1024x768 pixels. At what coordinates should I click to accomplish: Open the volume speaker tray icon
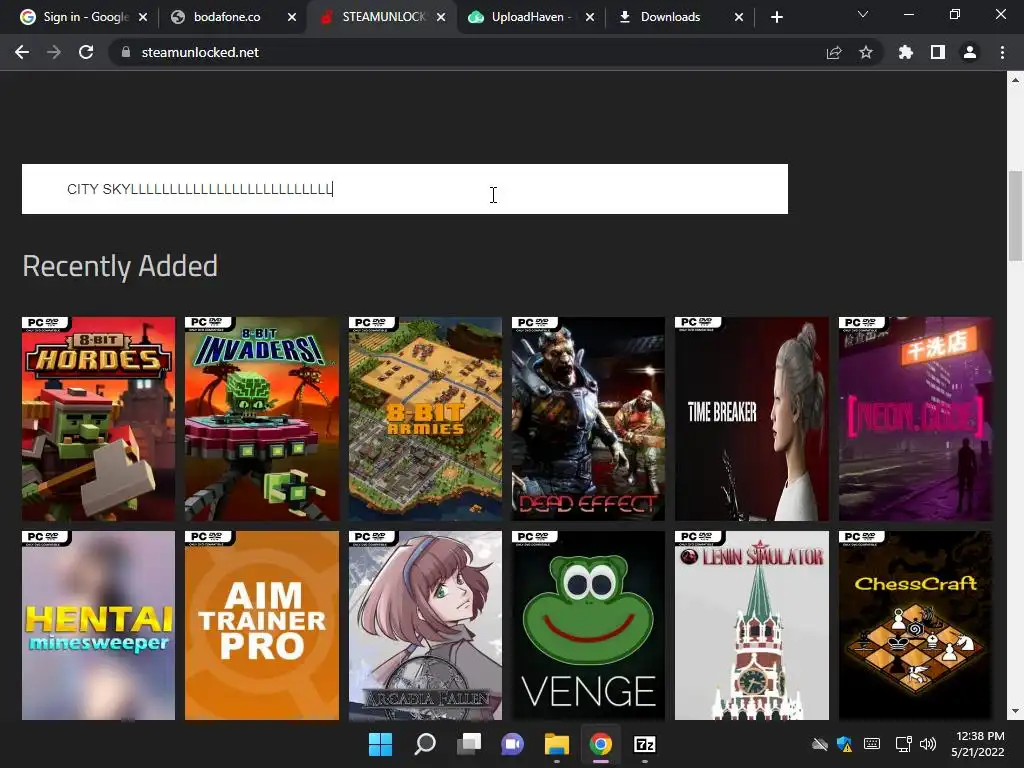click(927, 744)
